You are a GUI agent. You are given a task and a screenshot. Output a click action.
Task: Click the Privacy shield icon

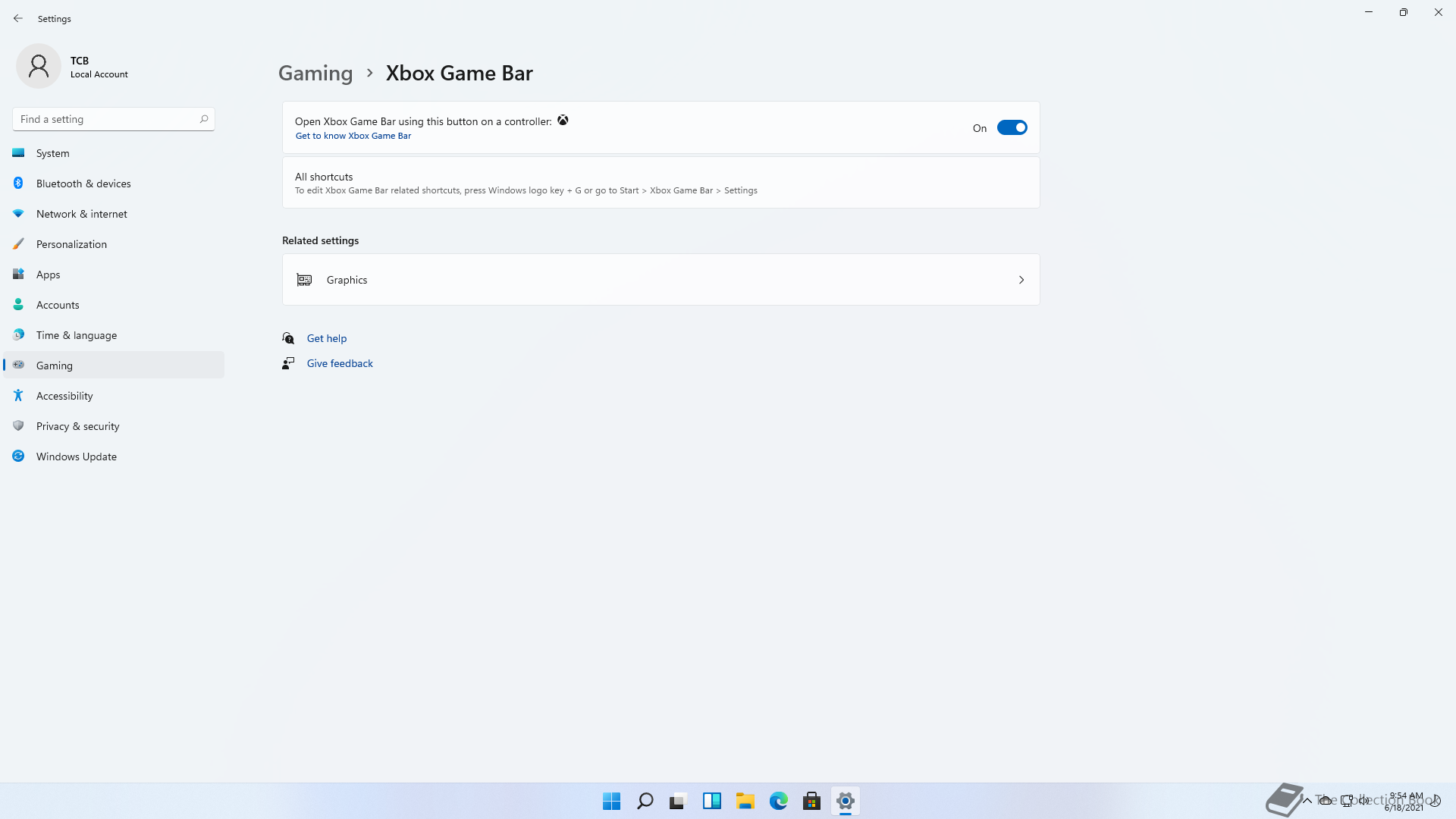18,426
